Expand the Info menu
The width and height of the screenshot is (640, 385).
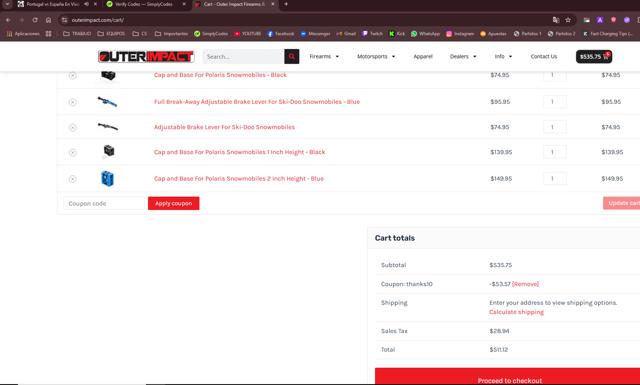[x=503, y=56]
